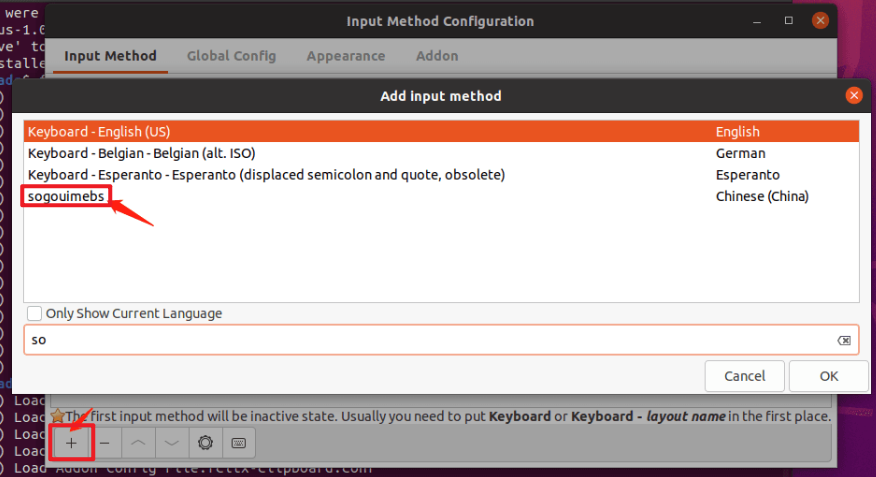Select Keyboard - English (US) entry
The width and height of the screenshot is (876, 477).
(x=100, y=132)
